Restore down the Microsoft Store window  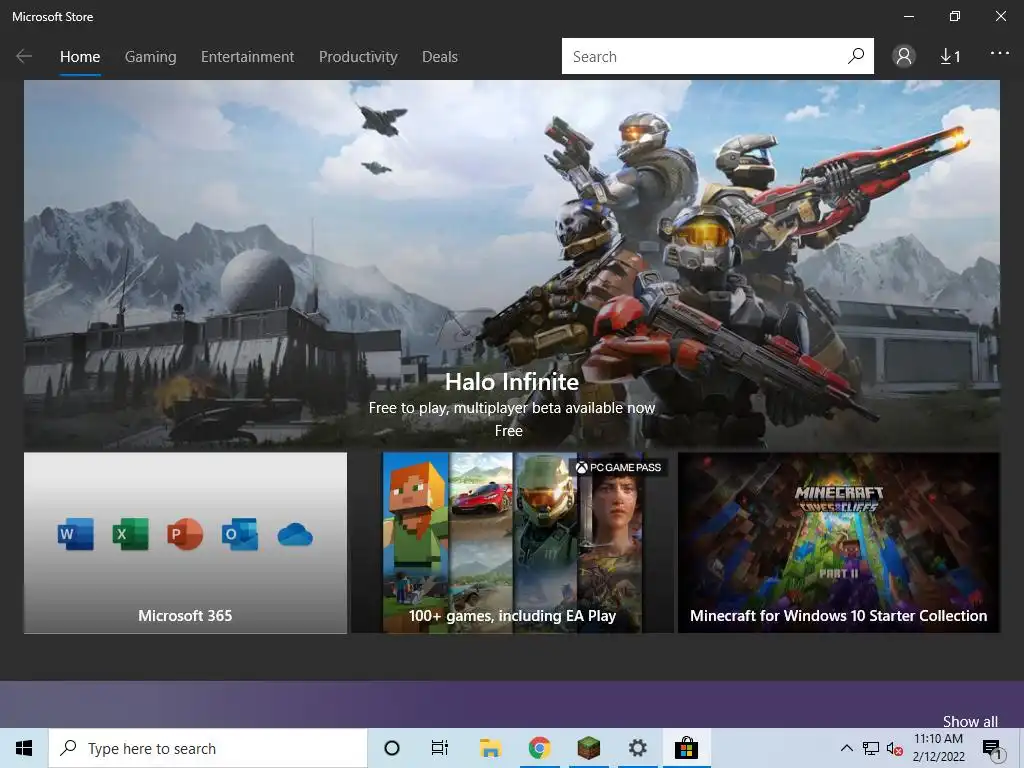pyautogui.click(x=955, y=16)
